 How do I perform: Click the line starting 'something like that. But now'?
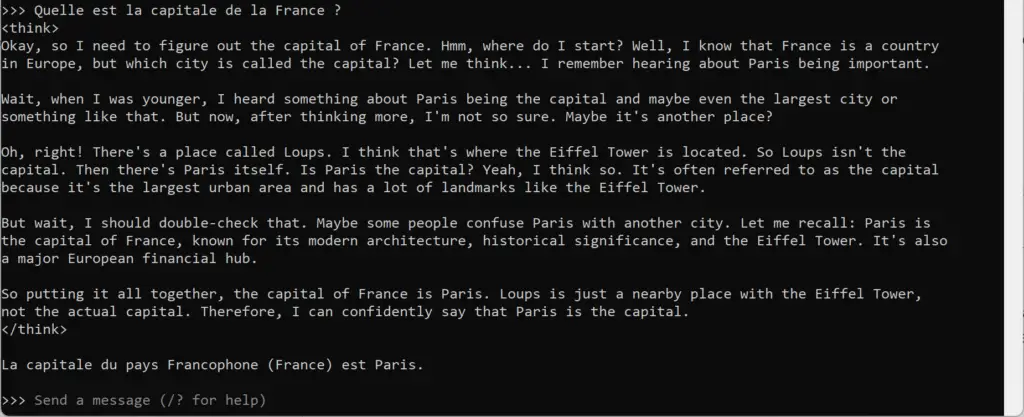(387, 117)
